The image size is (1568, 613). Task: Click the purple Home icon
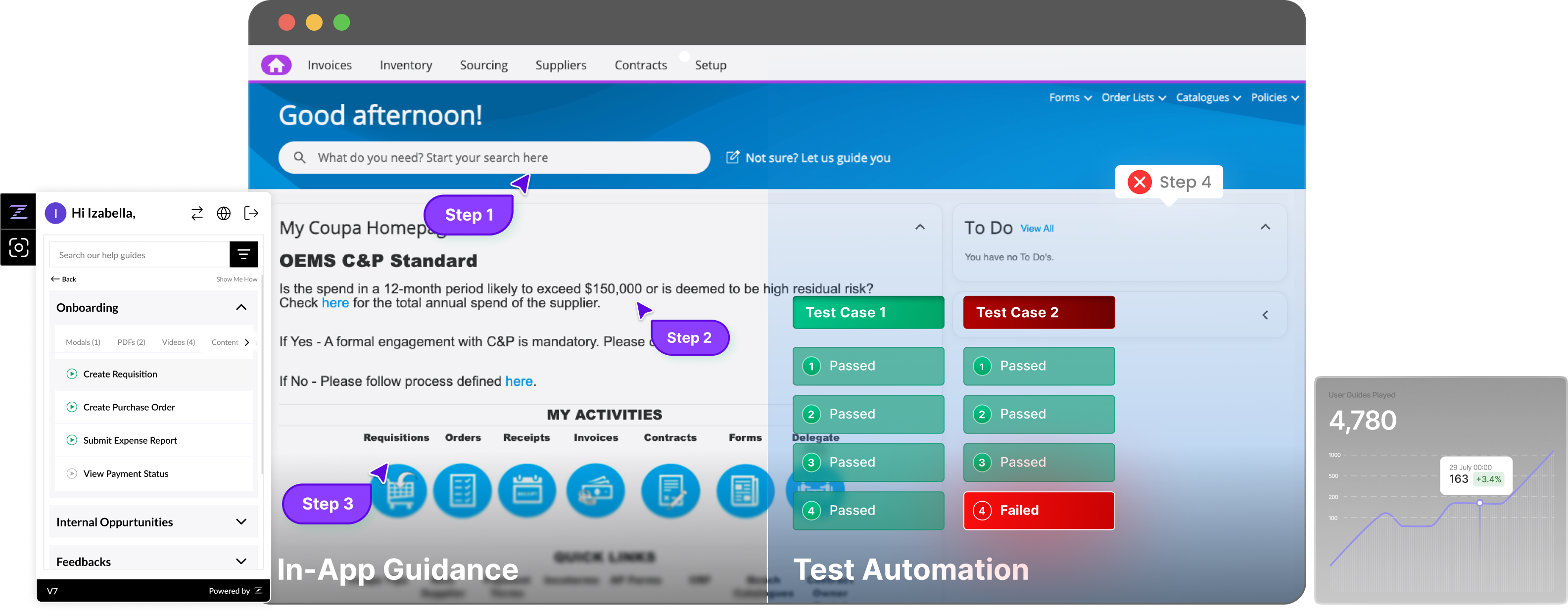click(276, 65)
